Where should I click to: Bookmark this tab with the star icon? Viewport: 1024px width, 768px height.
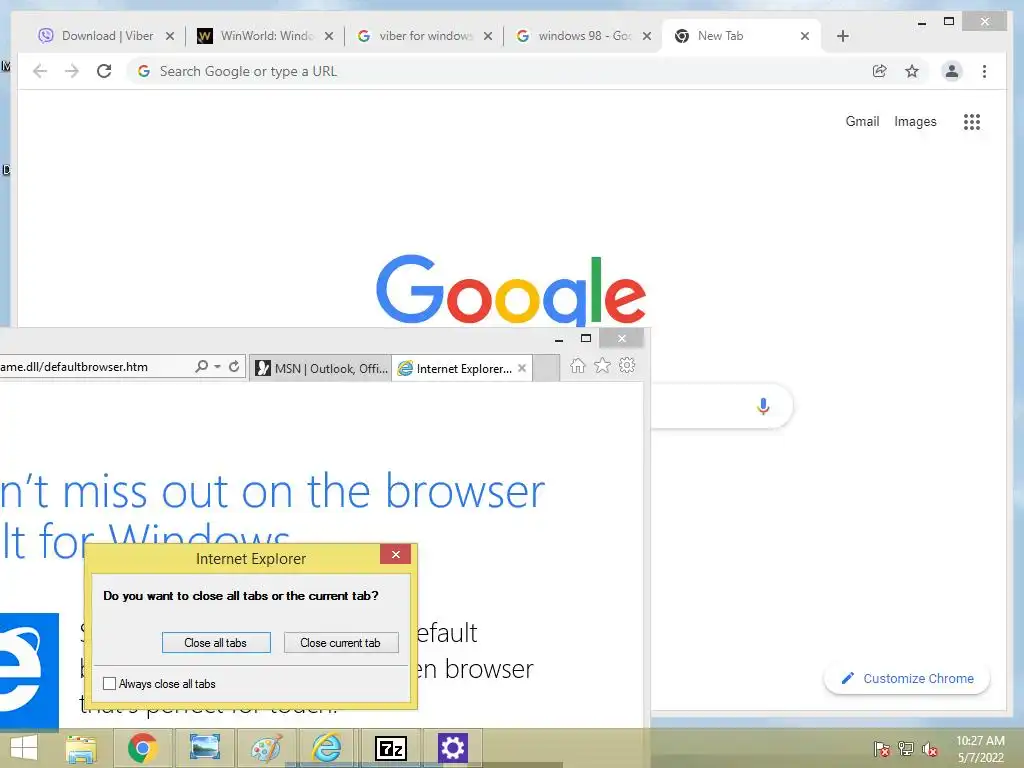[912, 71]
